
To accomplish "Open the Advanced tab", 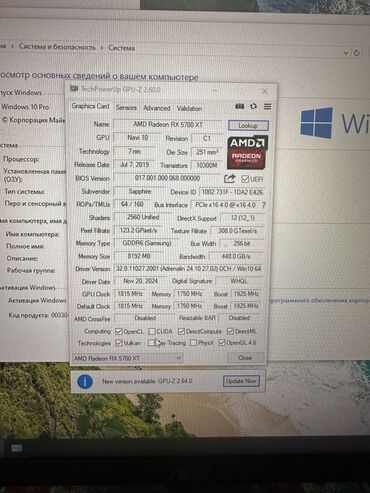I will [157, 108].
